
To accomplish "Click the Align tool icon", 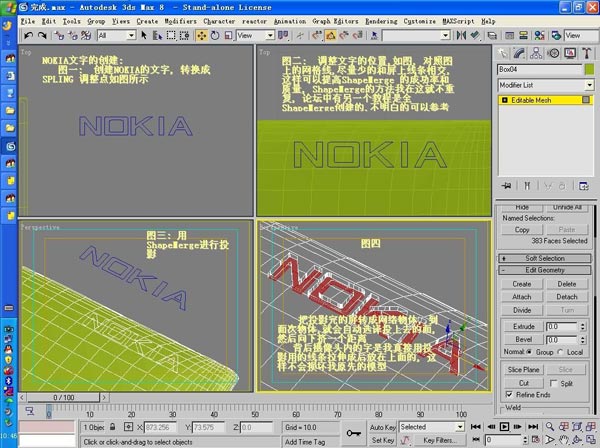I will point(475,36).
